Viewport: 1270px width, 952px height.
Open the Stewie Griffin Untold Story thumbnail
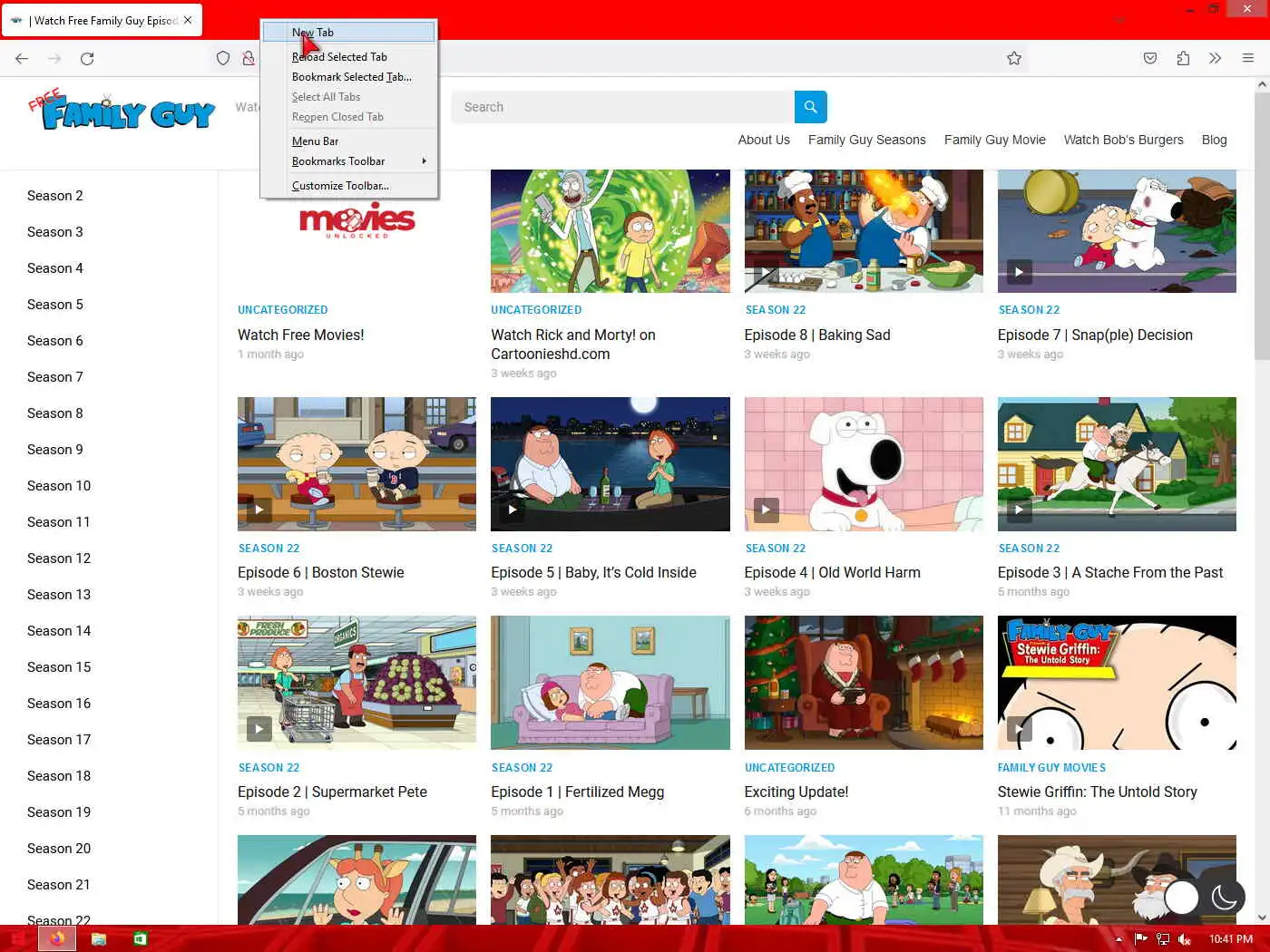tap(1117, 683)
